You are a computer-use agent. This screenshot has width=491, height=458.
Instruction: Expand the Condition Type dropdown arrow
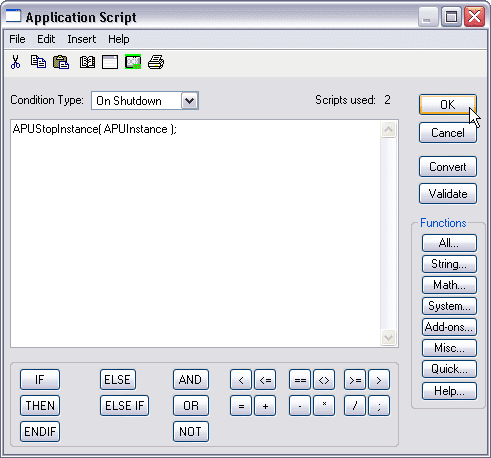tap(190, 101)
